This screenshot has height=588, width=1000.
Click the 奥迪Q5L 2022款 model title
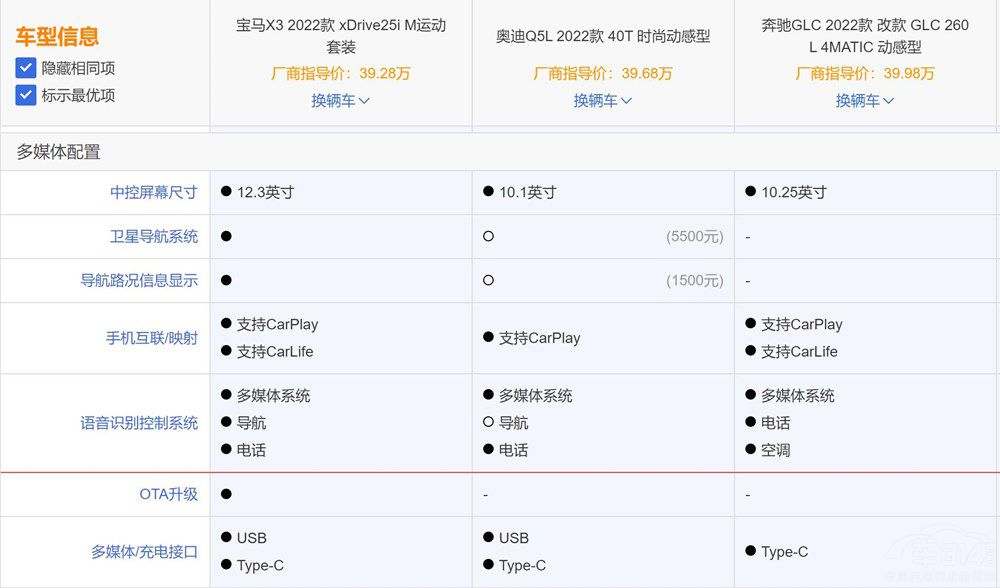click(x=602, y=36)
